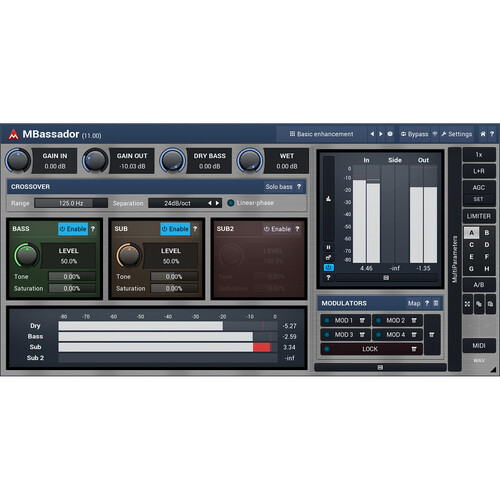Viewport: 500px width, 500px height.
Task: Click the Modulators Map button
Action: coord(414,303)
